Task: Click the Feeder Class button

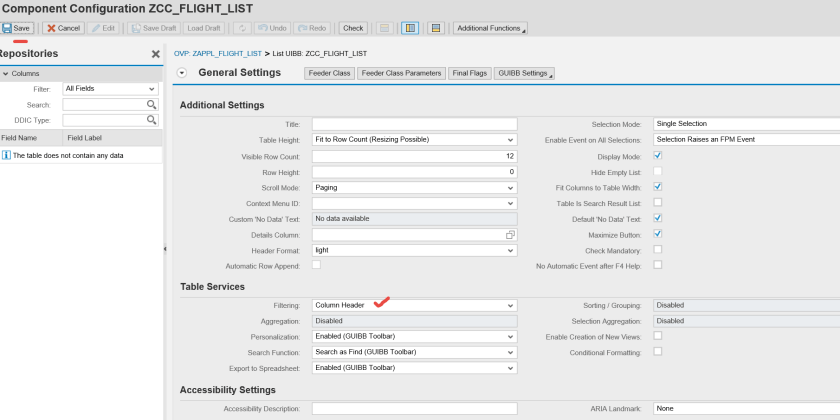Action: 328,73
